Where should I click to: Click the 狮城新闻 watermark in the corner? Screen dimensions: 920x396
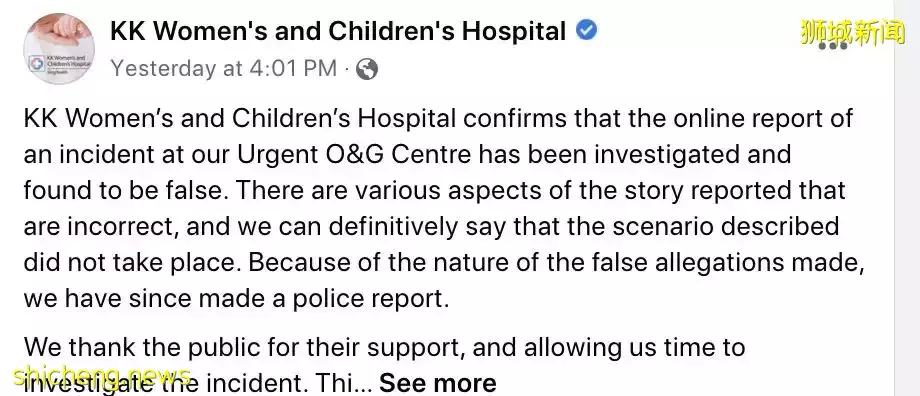click(x=853, y=33)
